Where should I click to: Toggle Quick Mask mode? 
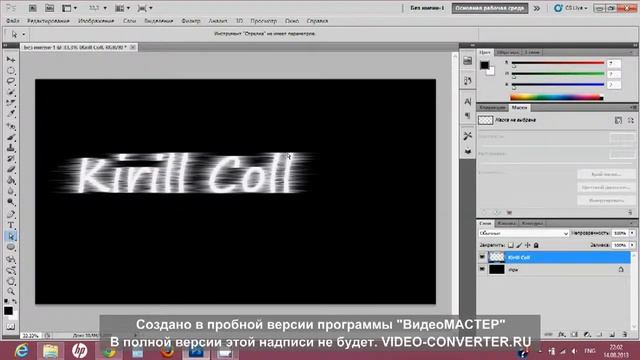coord(11,327)
